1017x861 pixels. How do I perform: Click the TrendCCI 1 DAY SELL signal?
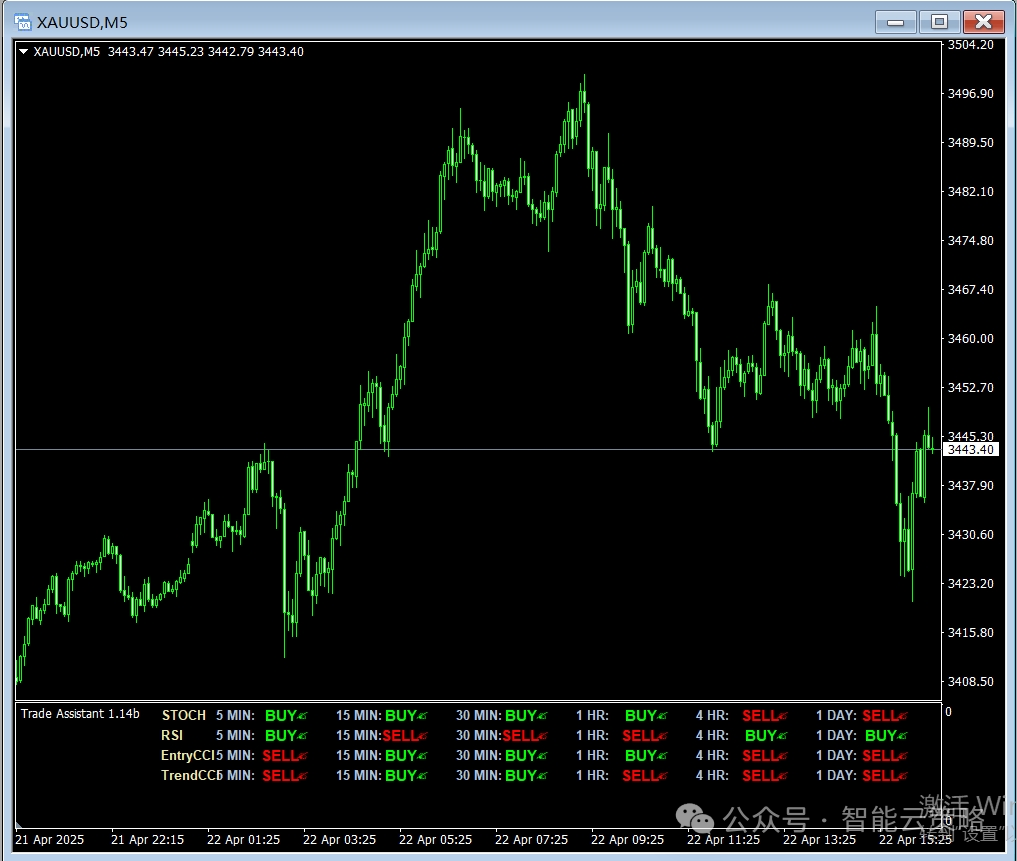pyautogui.click(x=885, y=775)
